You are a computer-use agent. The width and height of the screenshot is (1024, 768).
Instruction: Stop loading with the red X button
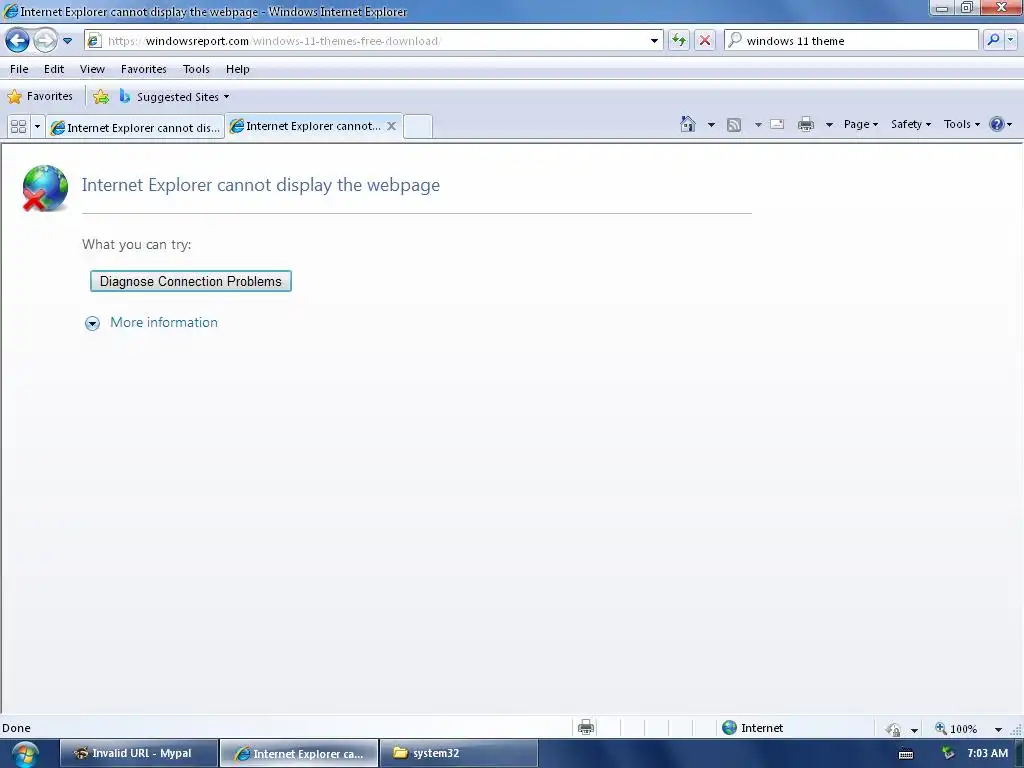tap(705, 40)
